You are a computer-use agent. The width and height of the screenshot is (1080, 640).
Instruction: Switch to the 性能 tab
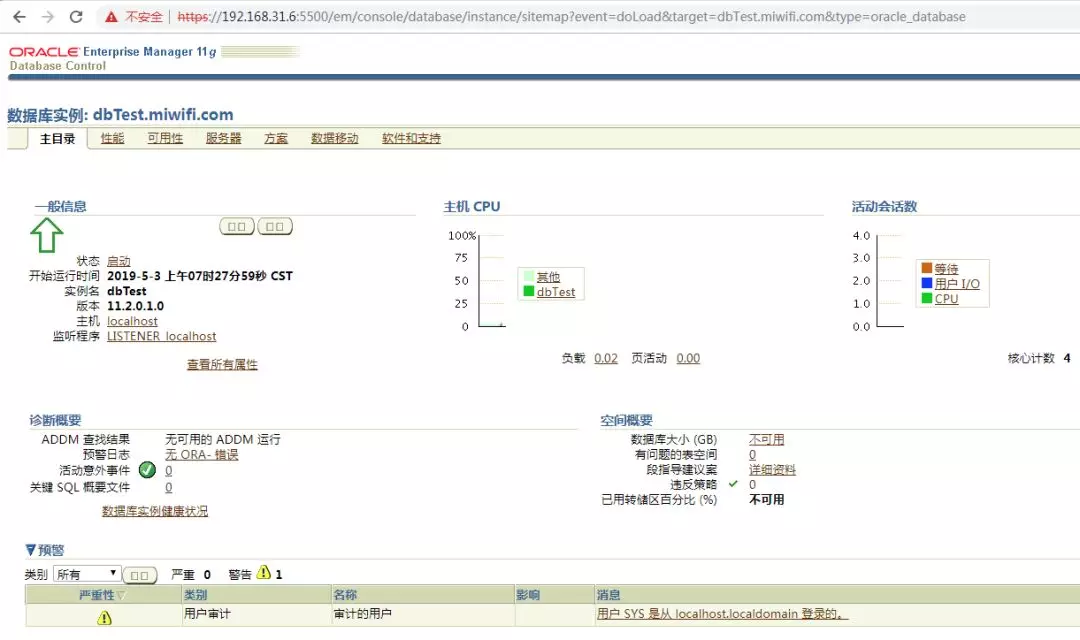pyautogui.click(x=112, y=138)
